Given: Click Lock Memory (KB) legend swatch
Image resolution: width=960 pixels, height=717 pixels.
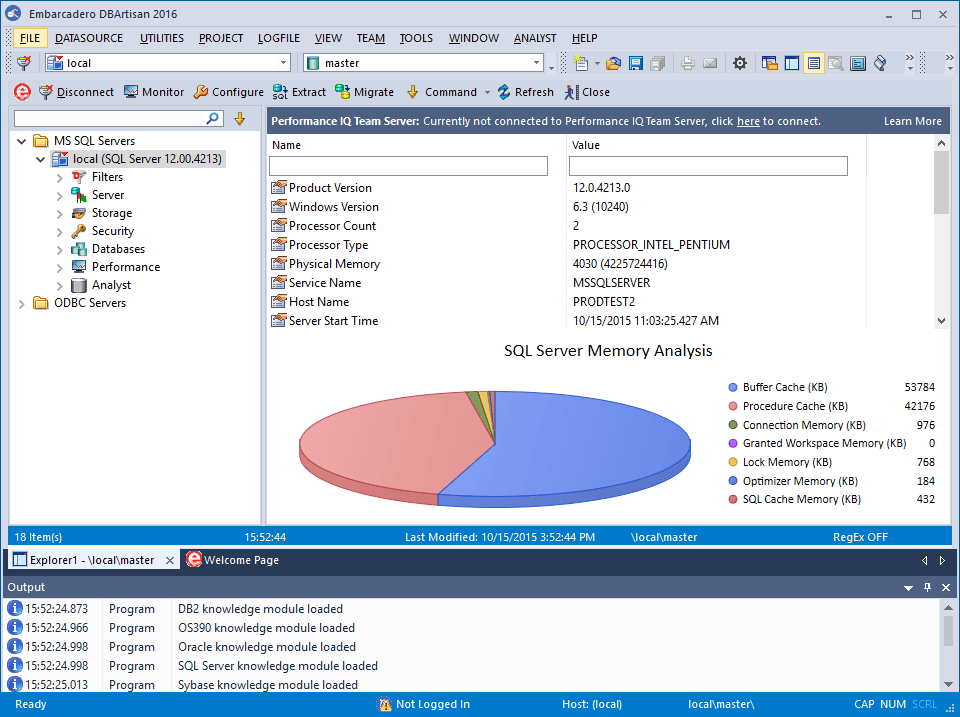Looking at the screenshot, I should (x=733, y=462).
